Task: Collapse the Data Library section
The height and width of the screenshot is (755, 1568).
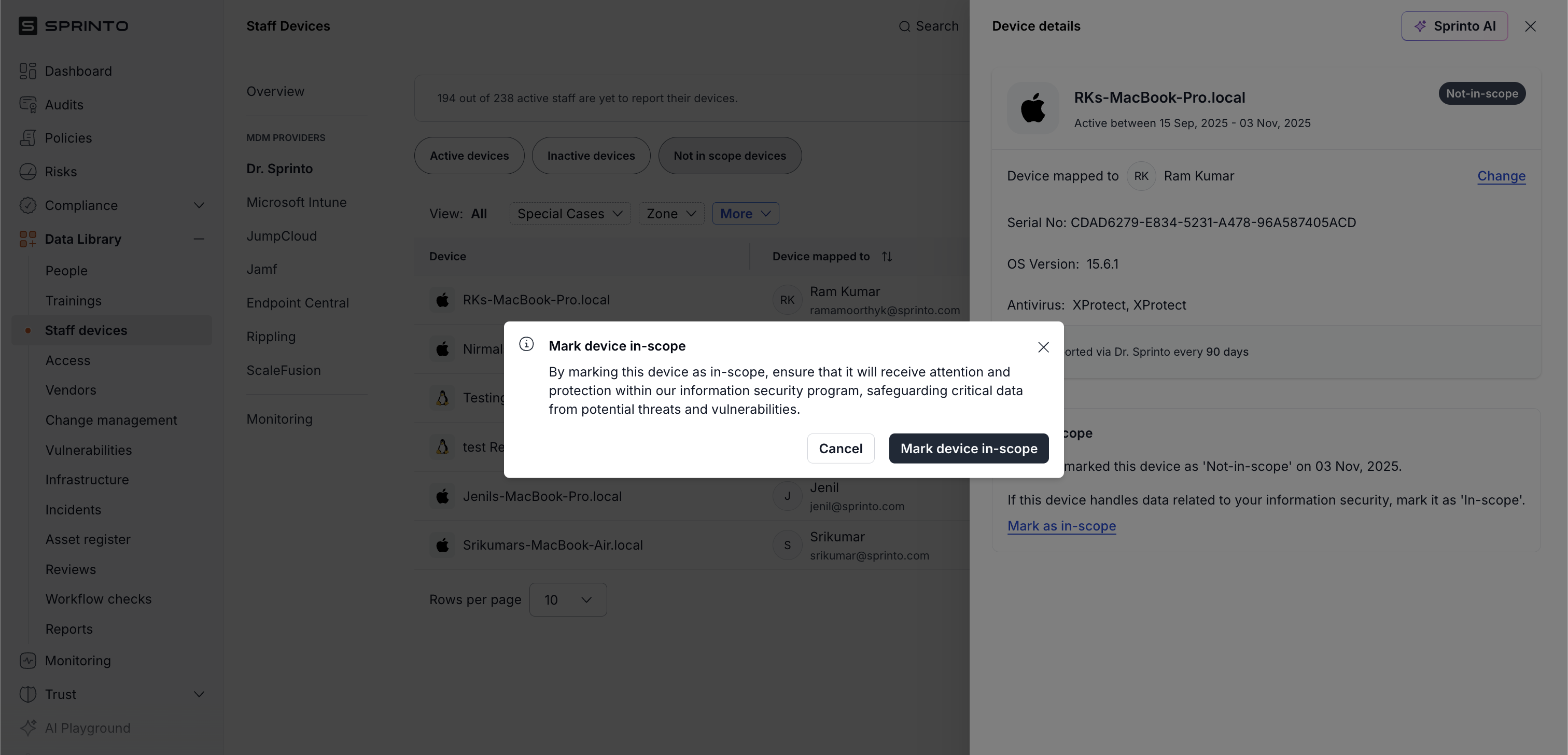Action: 199,239
